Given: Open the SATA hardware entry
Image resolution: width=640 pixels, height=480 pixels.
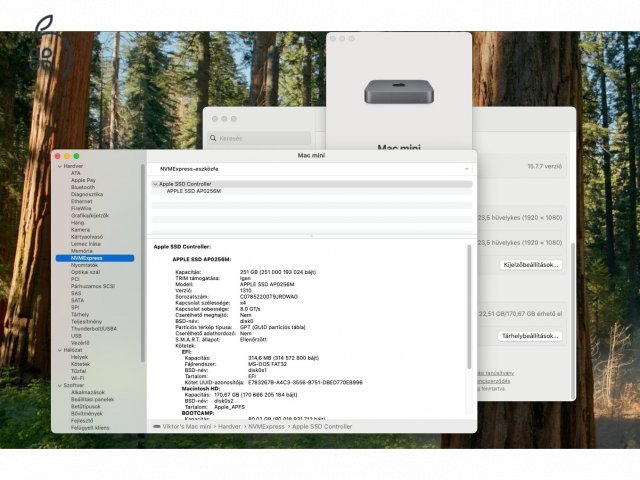Looking at the screenshot, I should 77,300.
